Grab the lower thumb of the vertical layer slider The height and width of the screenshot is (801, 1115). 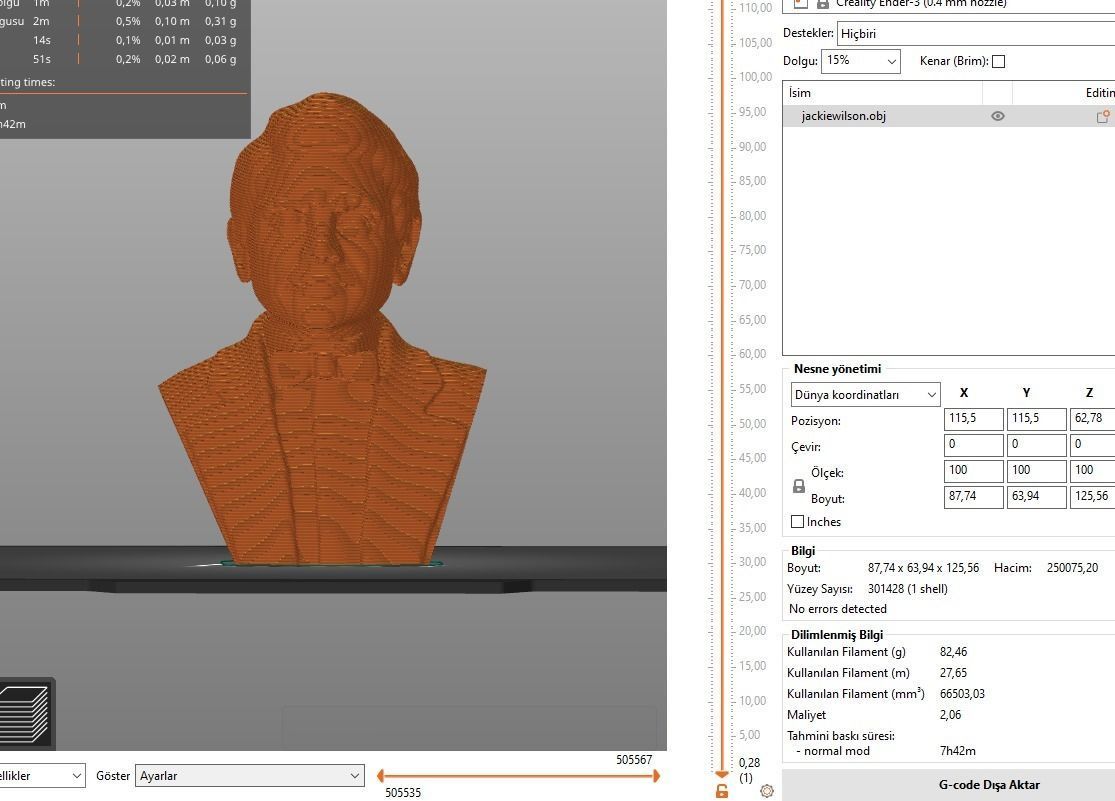(x=722, y=774)
